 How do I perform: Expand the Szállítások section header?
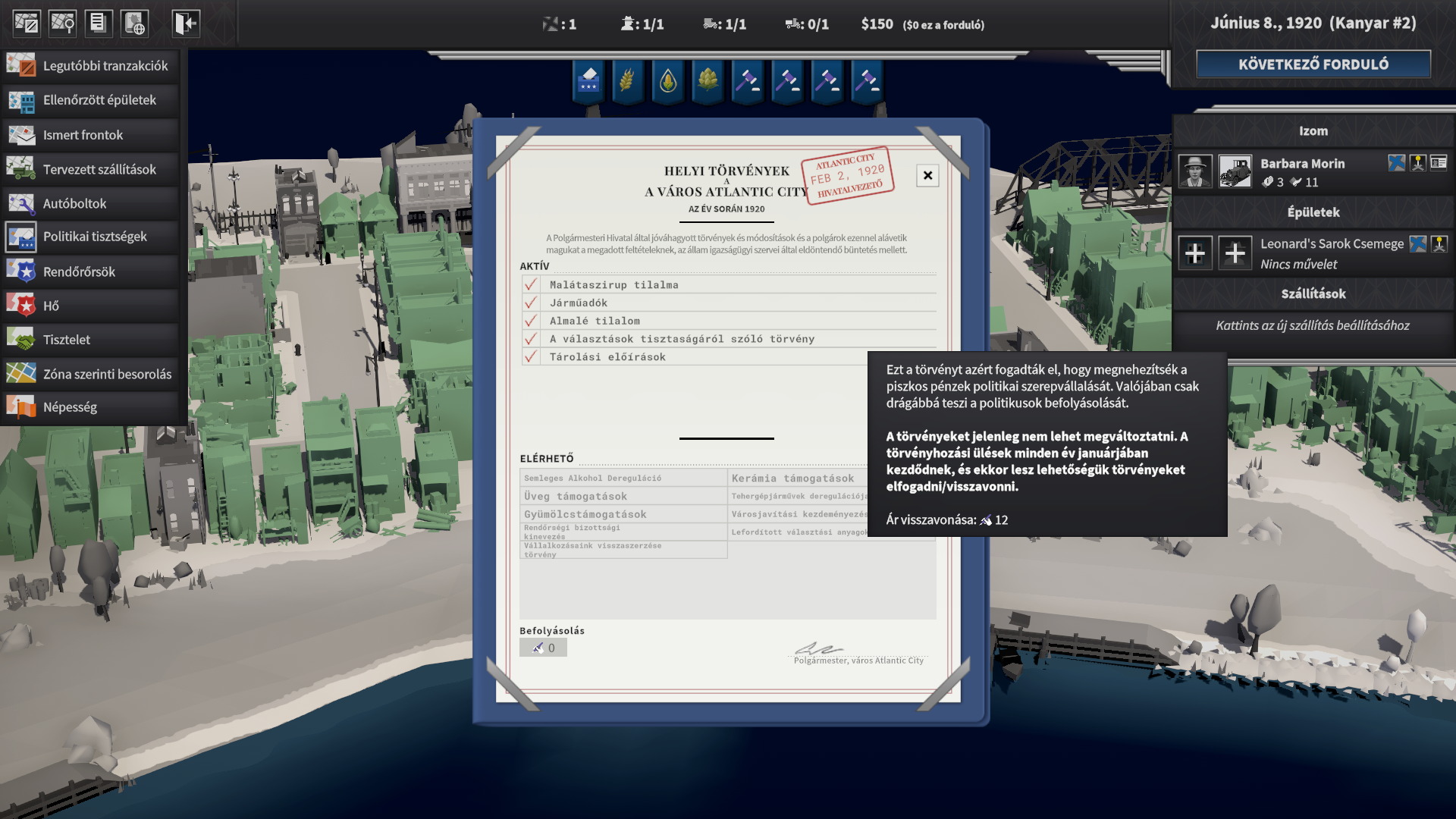coord(1313,293)
